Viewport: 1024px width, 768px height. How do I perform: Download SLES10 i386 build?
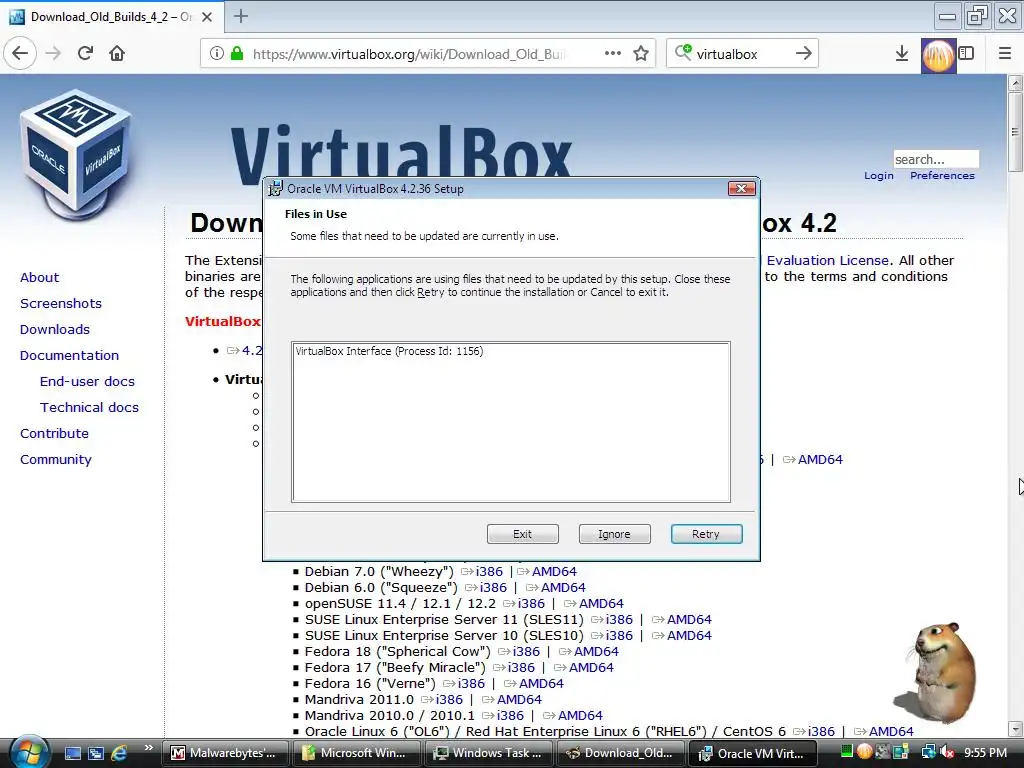tap(619, 635)
